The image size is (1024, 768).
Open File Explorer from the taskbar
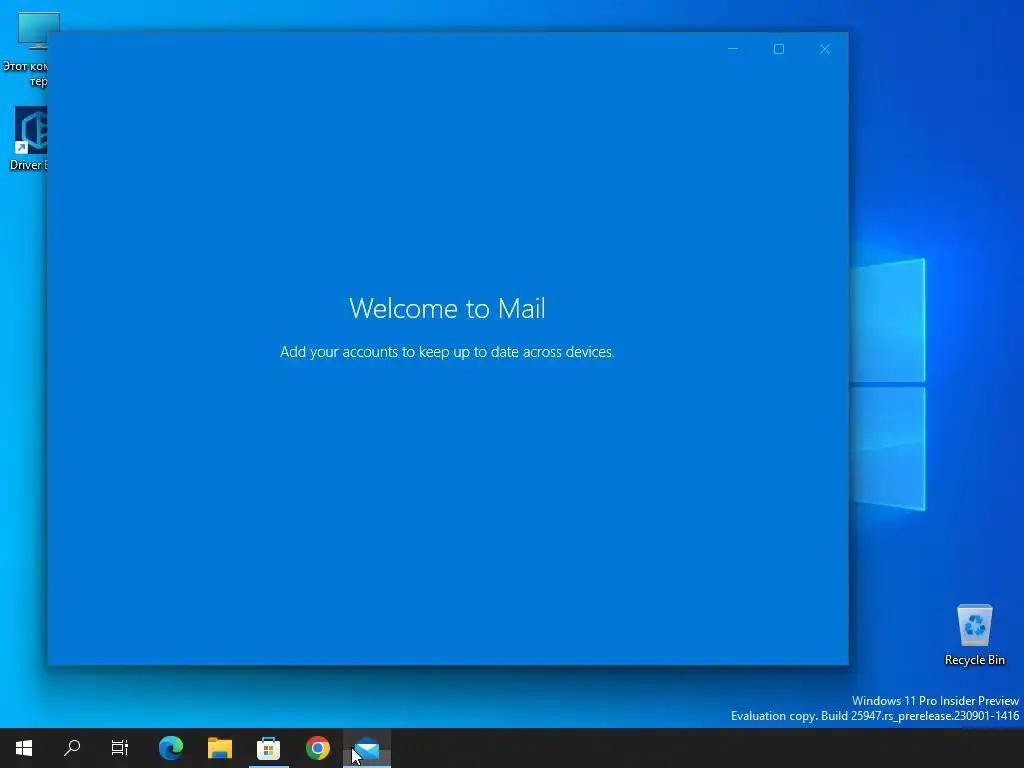click(220, 748)
